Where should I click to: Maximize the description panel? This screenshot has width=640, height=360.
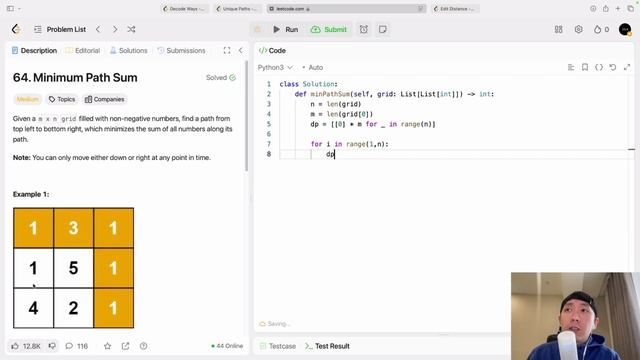coord(227,51)
